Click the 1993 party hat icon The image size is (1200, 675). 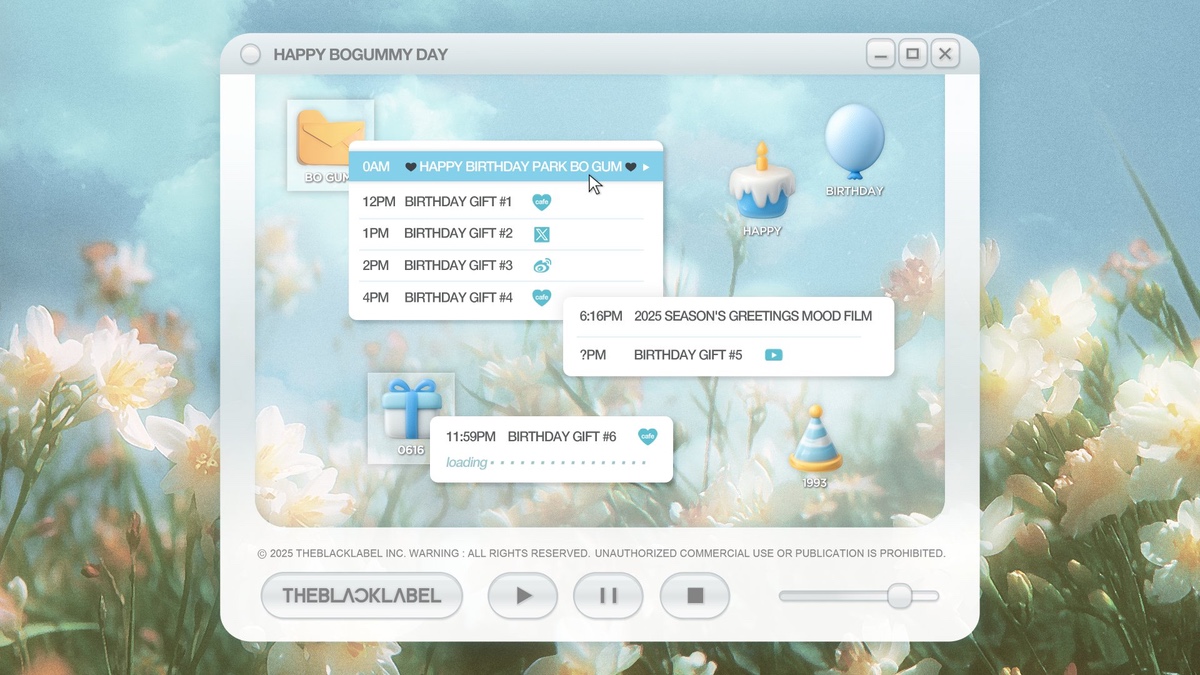click(x=815, y=441)
